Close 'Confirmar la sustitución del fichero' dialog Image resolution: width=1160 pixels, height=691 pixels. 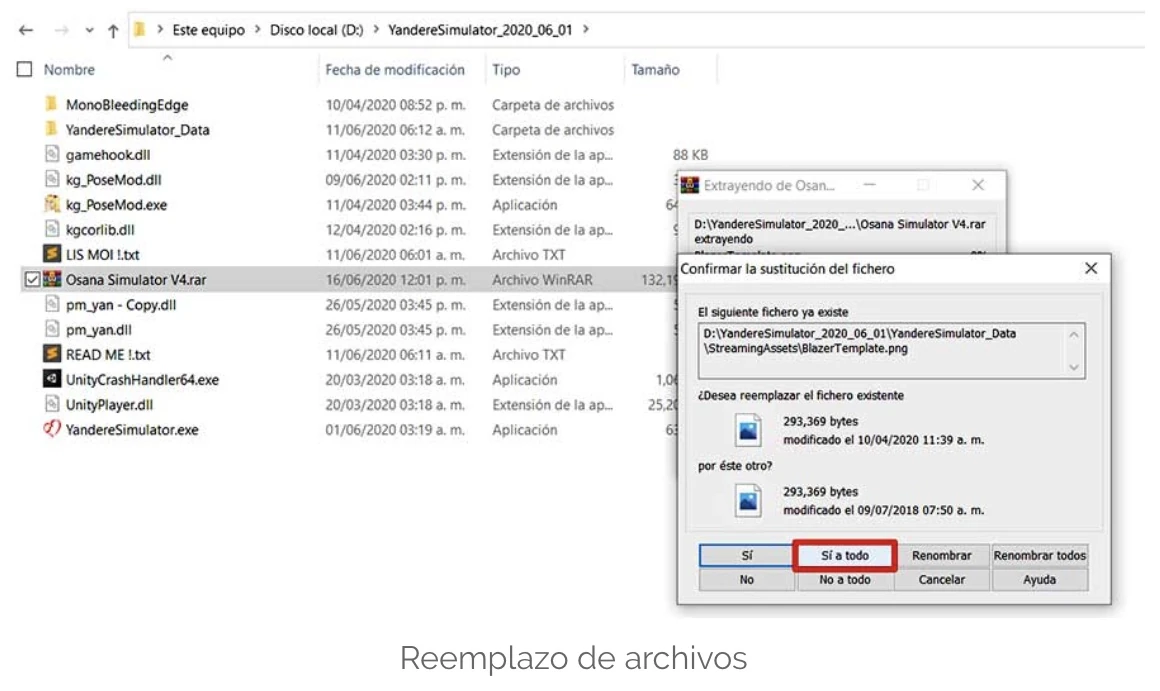point(1090,269)
